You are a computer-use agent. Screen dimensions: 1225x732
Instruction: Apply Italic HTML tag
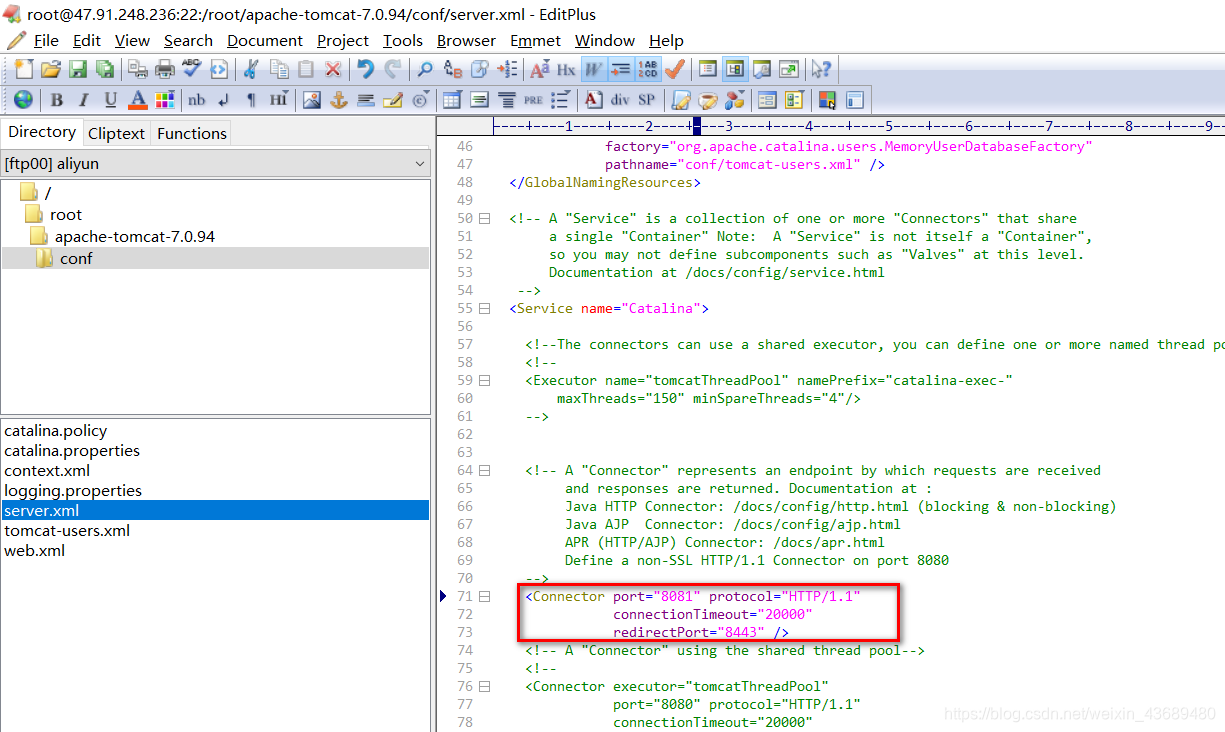84,99
